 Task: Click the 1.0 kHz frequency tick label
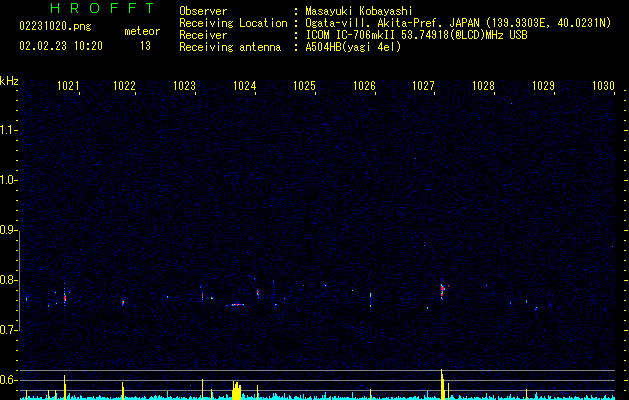(x=8, y=180)
